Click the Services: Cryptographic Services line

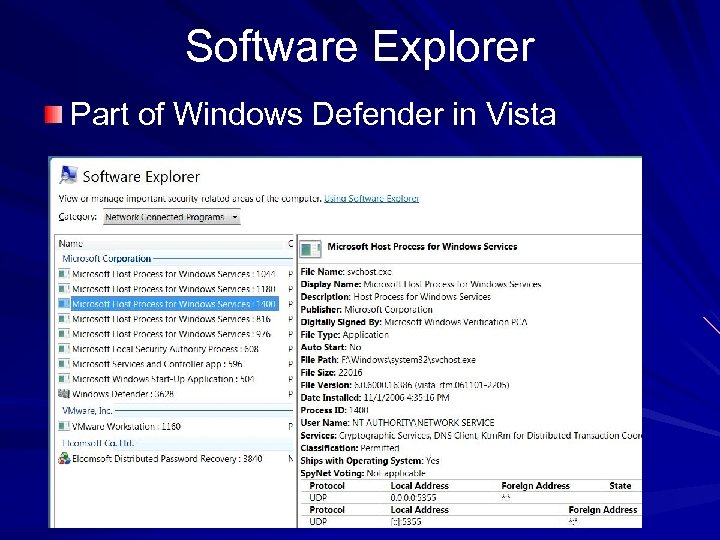tap(471, 435)
